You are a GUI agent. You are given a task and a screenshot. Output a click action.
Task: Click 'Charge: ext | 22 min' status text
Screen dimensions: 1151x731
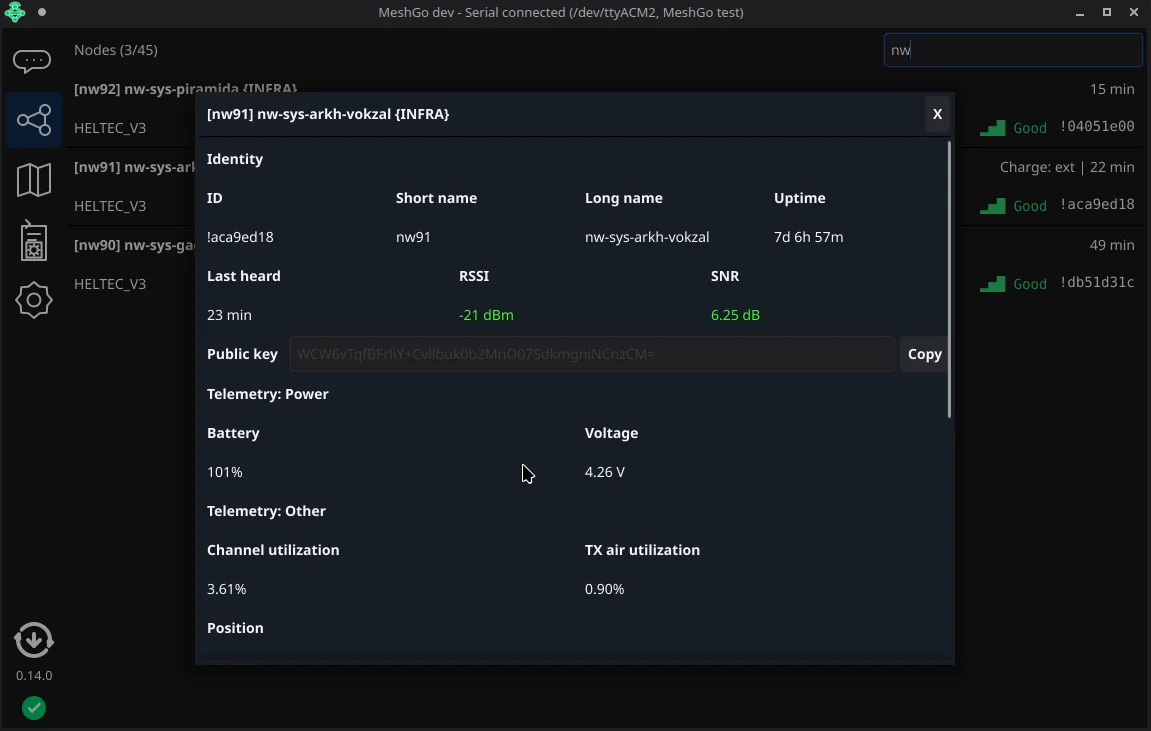1067,167
